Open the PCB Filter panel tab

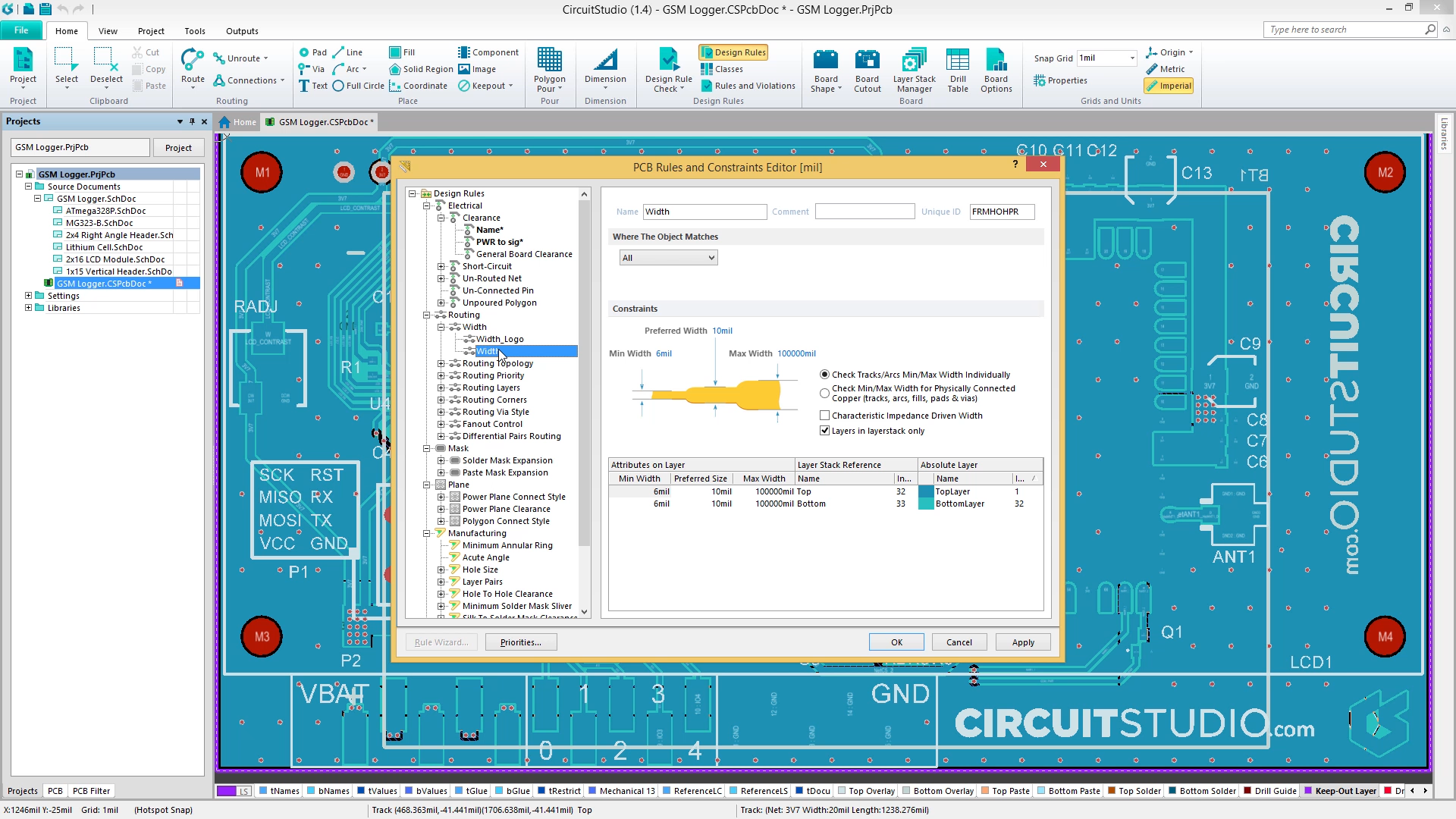click(x=90, y=791)
